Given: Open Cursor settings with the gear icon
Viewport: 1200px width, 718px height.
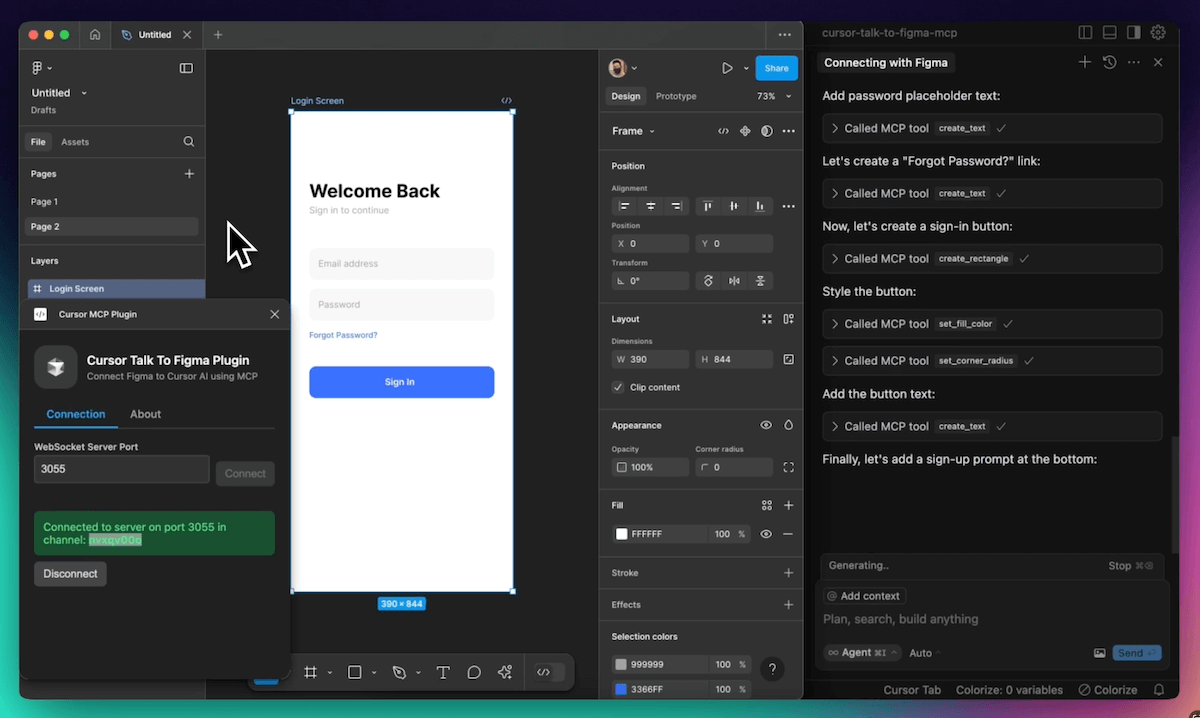Looking at the screenshot, I should [1158, 32].
